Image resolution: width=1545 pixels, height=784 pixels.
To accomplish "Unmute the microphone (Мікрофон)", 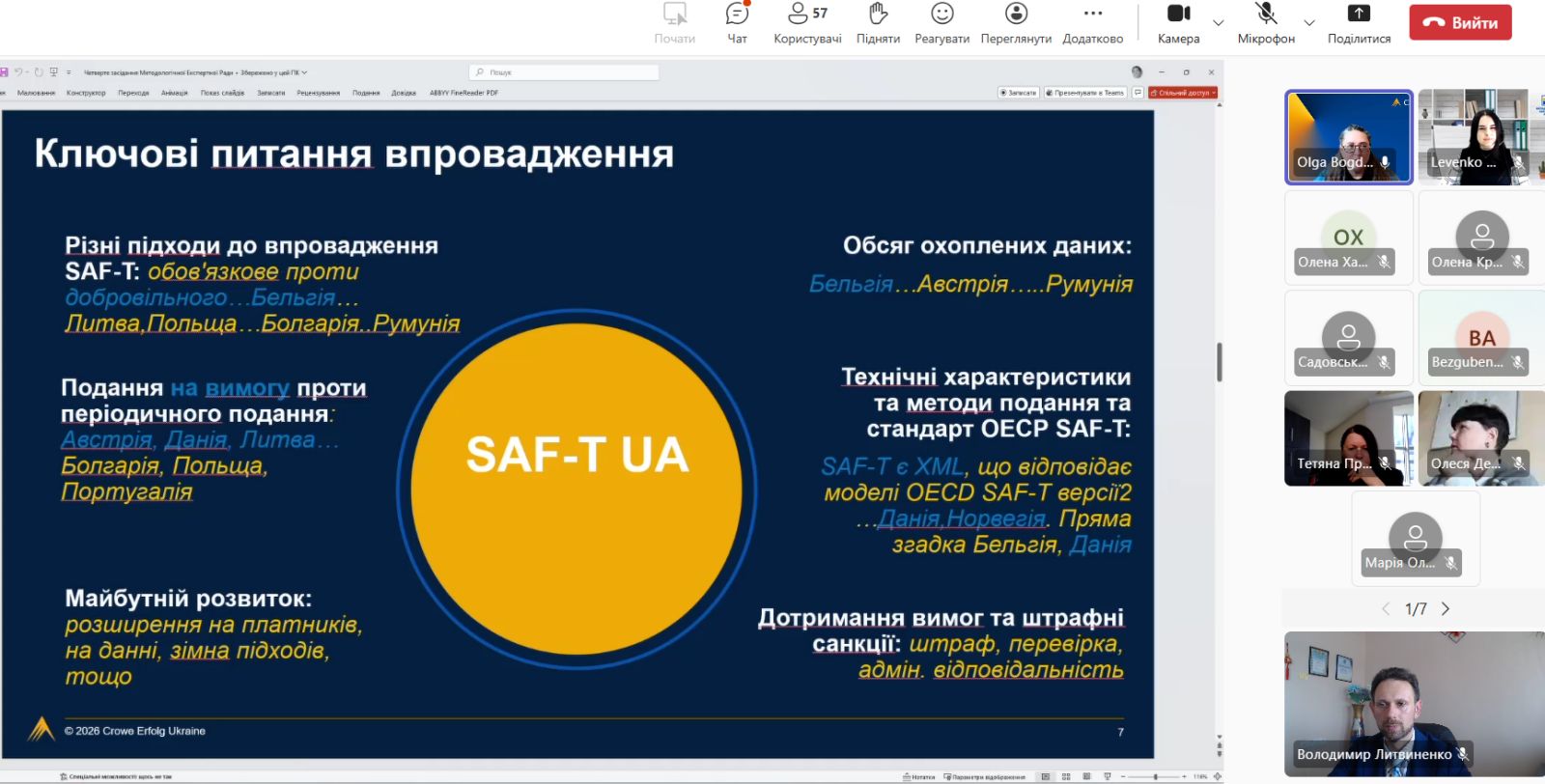I will 1266,23.
